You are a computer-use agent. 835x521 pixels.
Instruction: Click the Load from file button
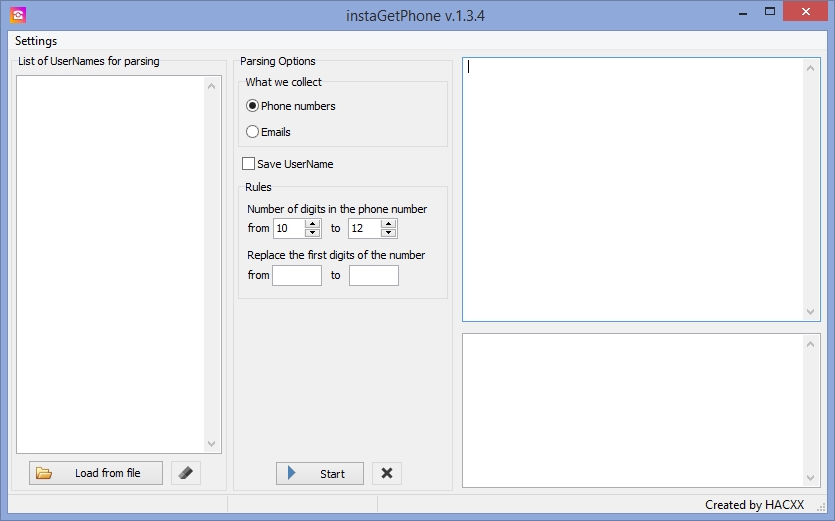click(96, 473)
